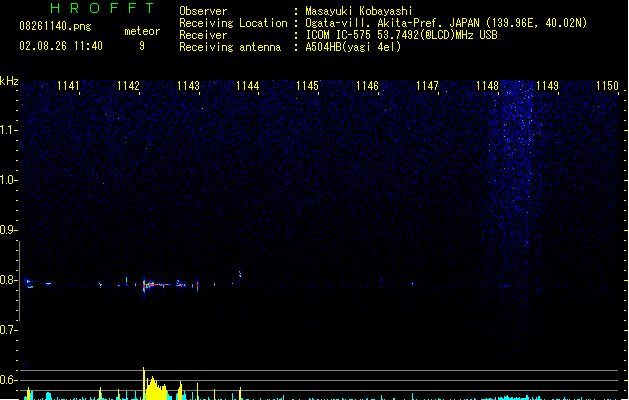
Task: Click the 0.7 kHz frequency axis label
Action: coord(8,330)
